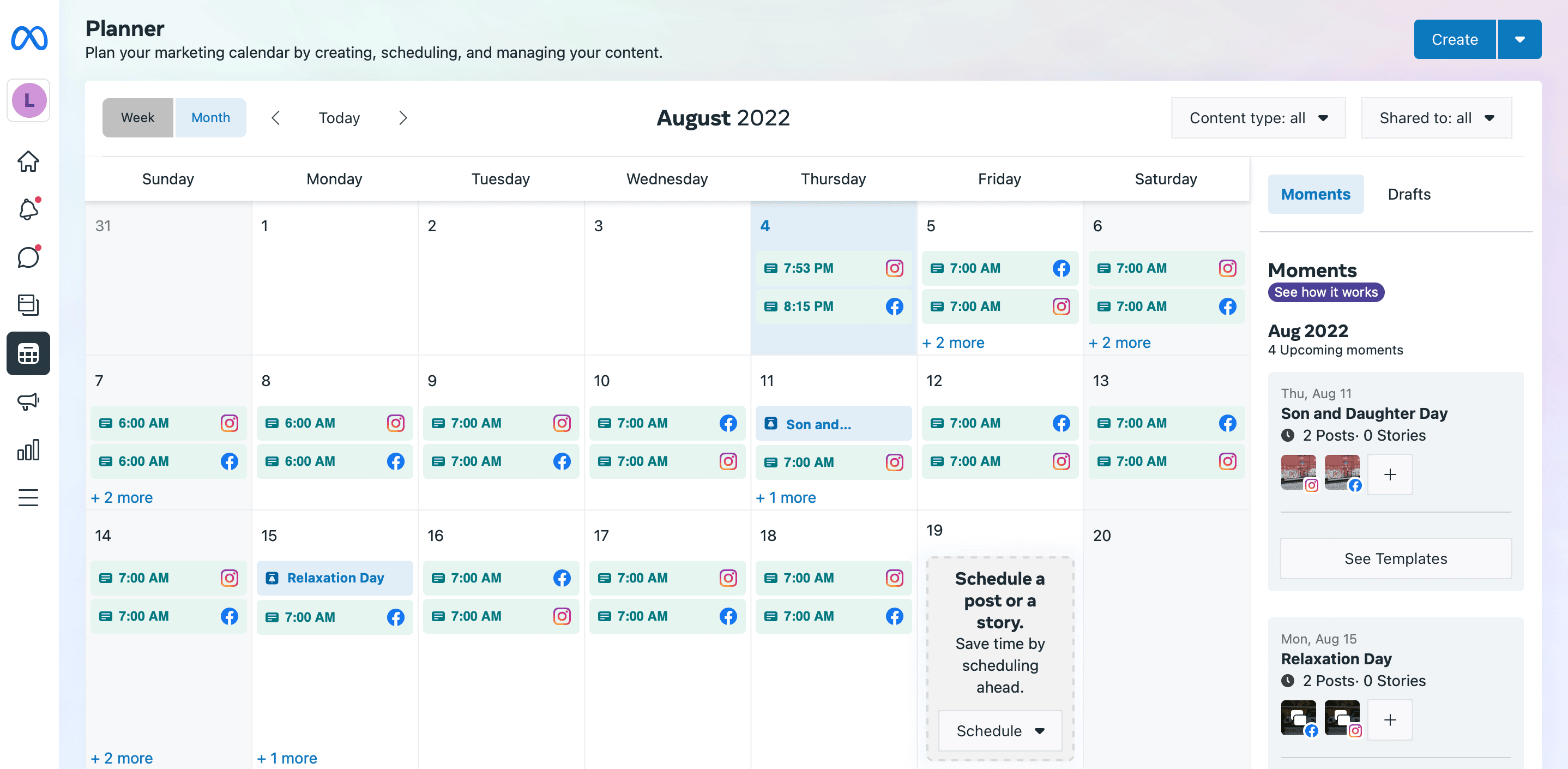
Task: Open the Schedule dropdown on August 19
Action: pos(999,731)
